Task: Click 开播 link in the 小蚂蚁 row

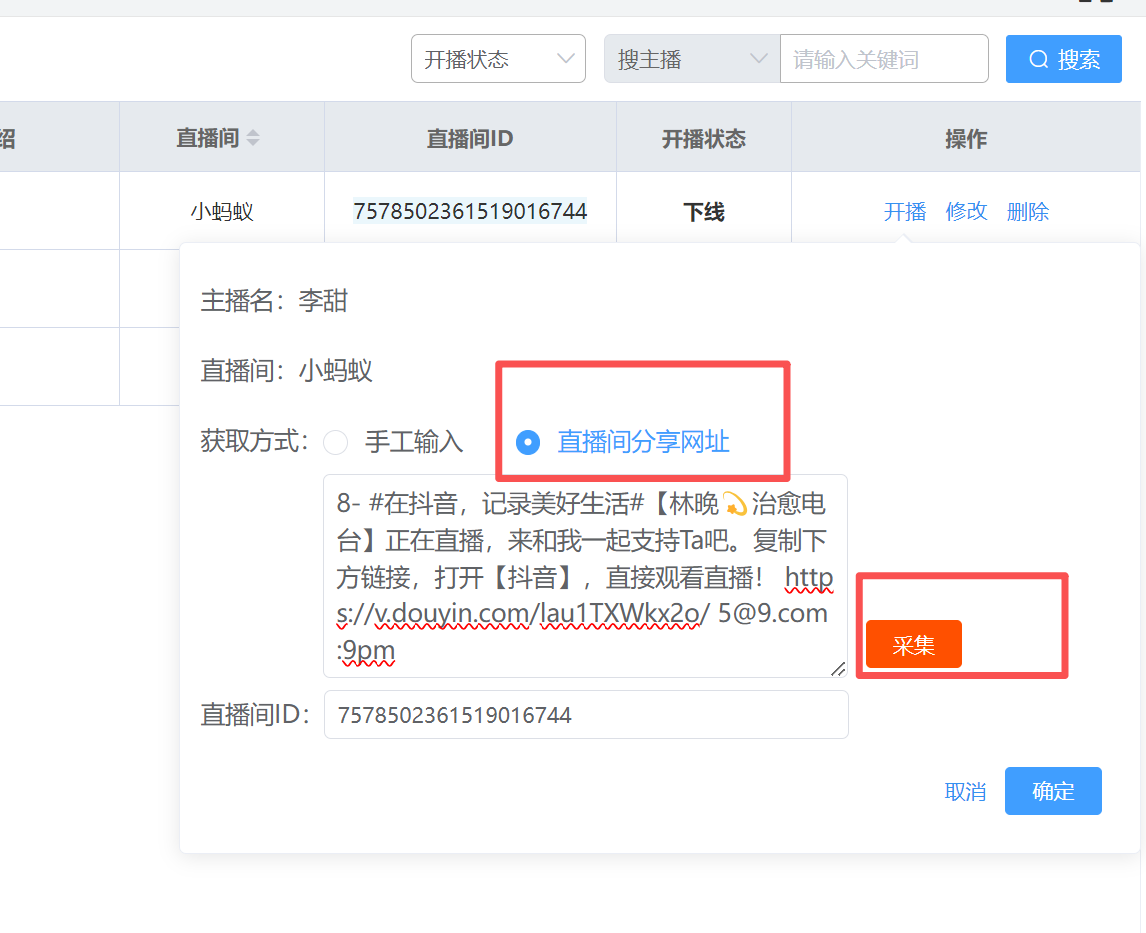Action: coord(905,212)
